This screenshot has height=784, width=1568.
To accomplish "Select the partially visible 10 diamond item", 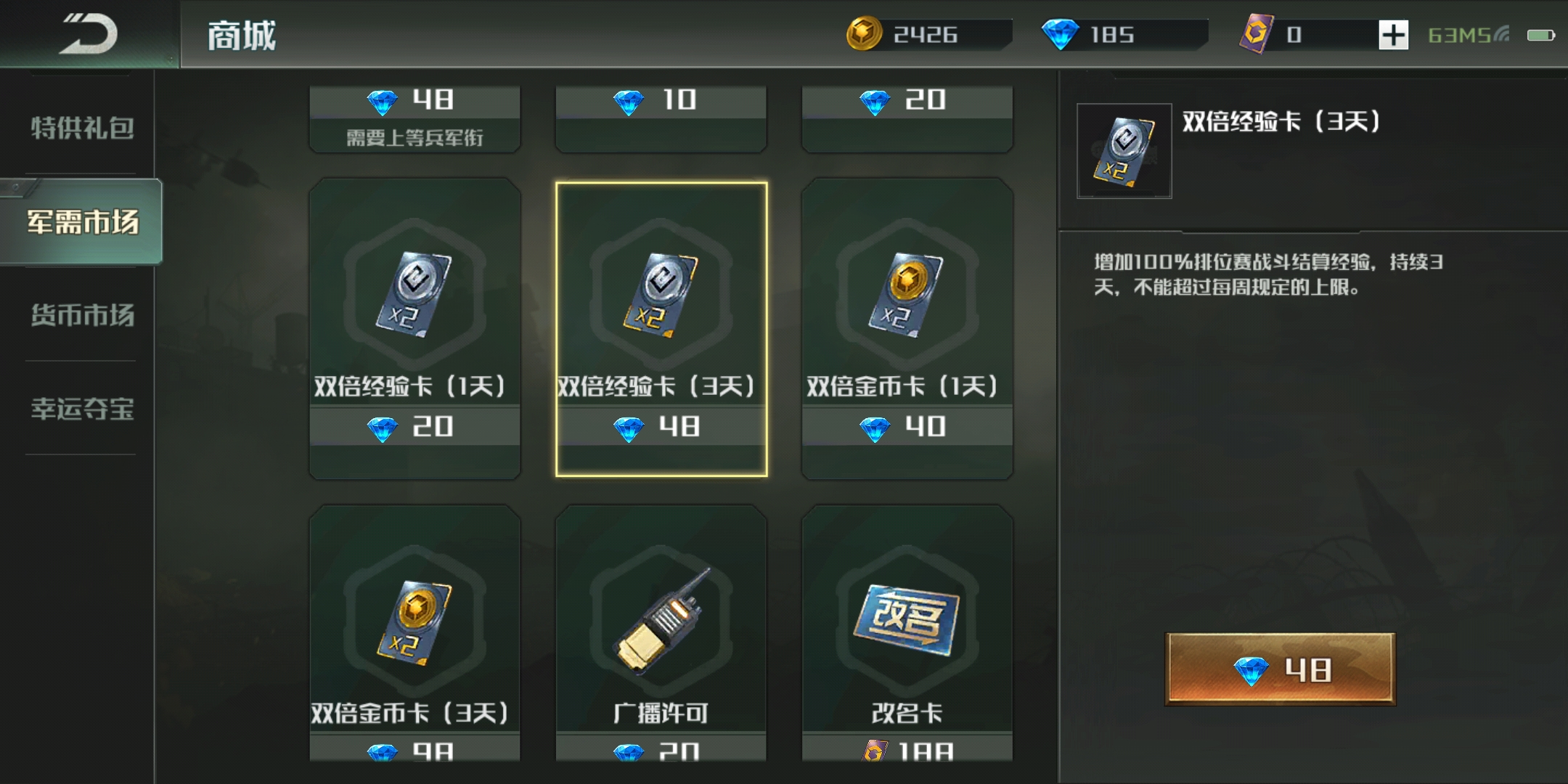I will pyautogui.click(x=661, y=119).
